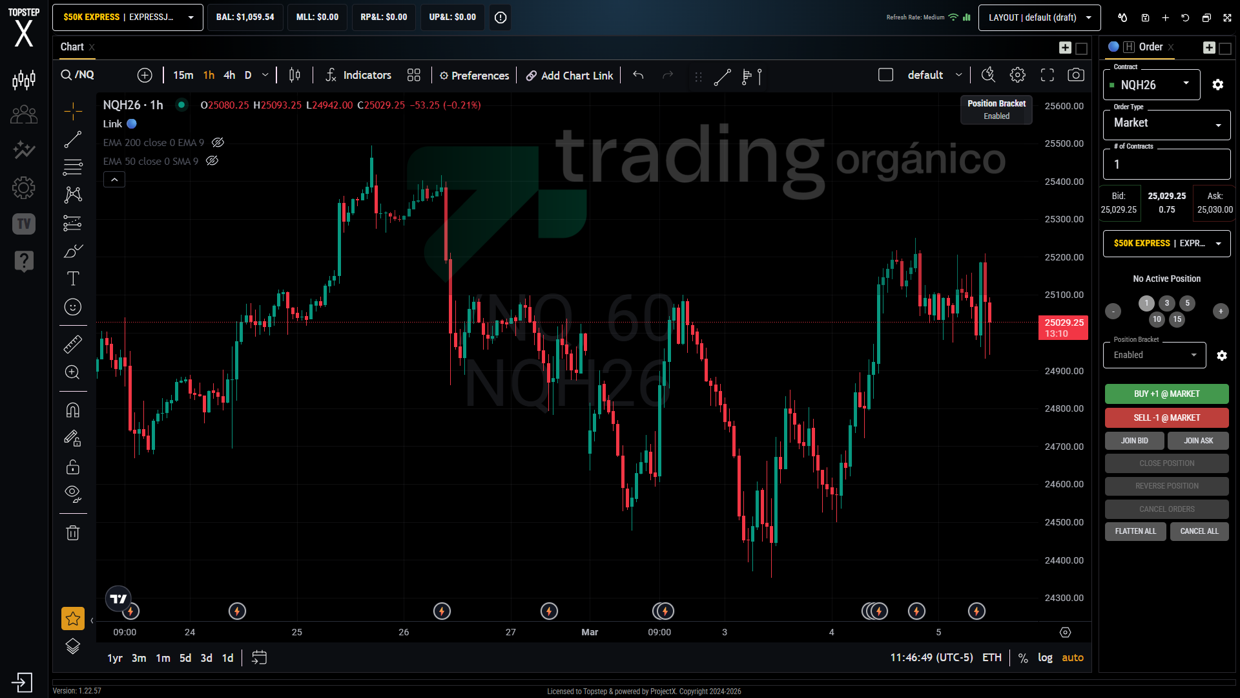Open the /NQ symbol search
This screenshot has width=1240, height=698.
tap(78, 75)
